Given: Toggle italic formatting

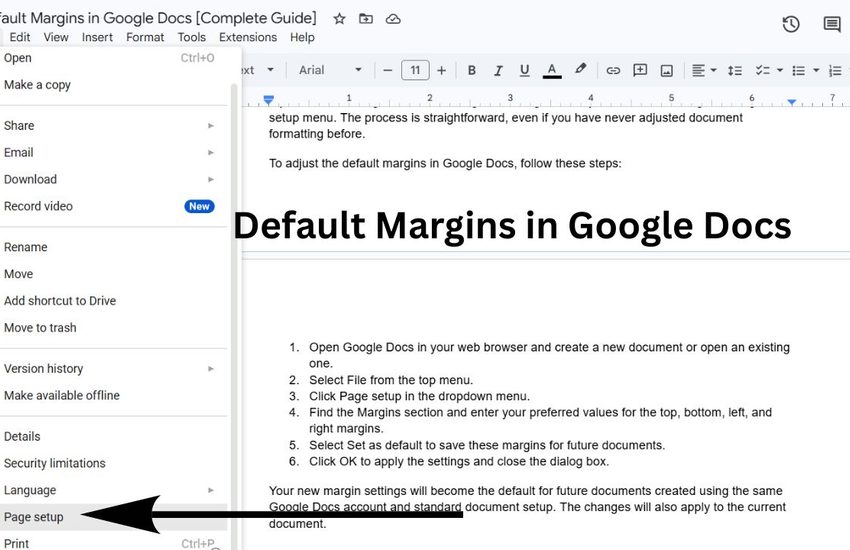Looking at the screenshot, I should point(498,70).
